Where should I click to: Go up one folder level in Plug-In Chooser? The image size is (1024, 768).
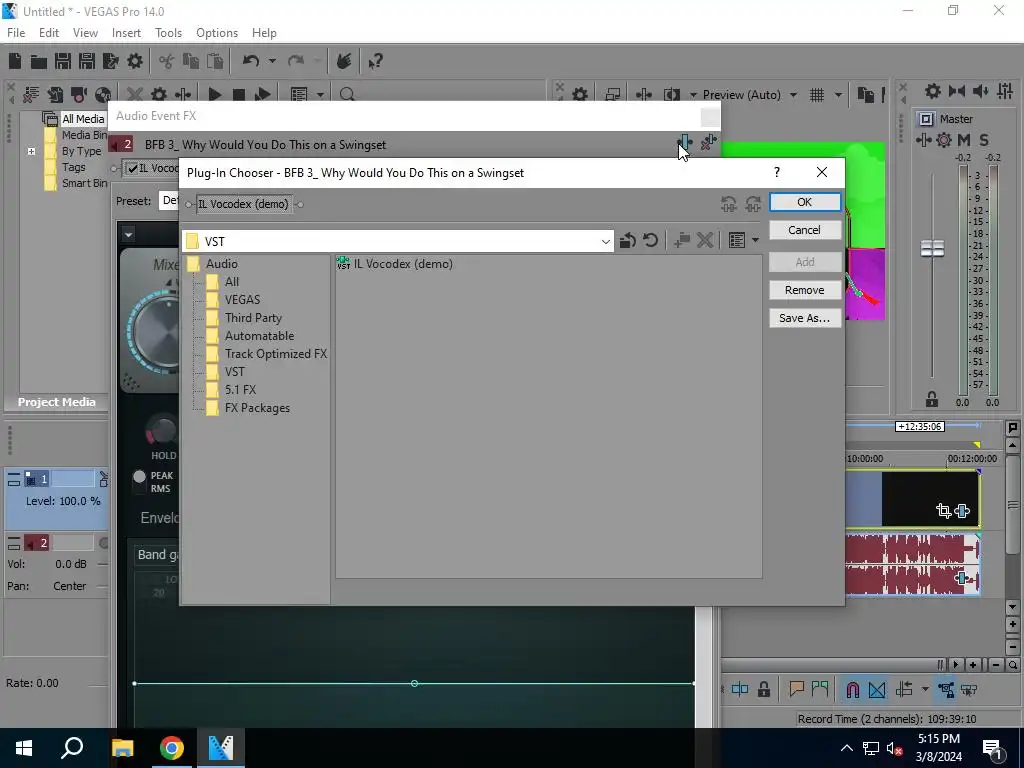628,240
